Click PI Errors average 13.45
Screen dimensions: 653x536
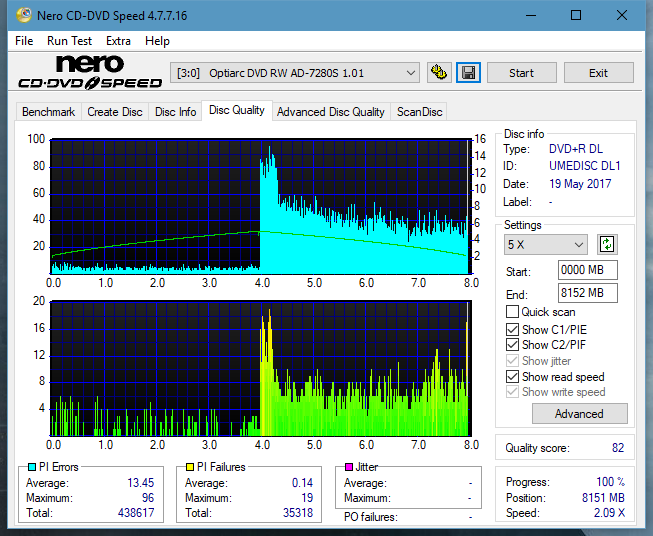tap(141, 482)
